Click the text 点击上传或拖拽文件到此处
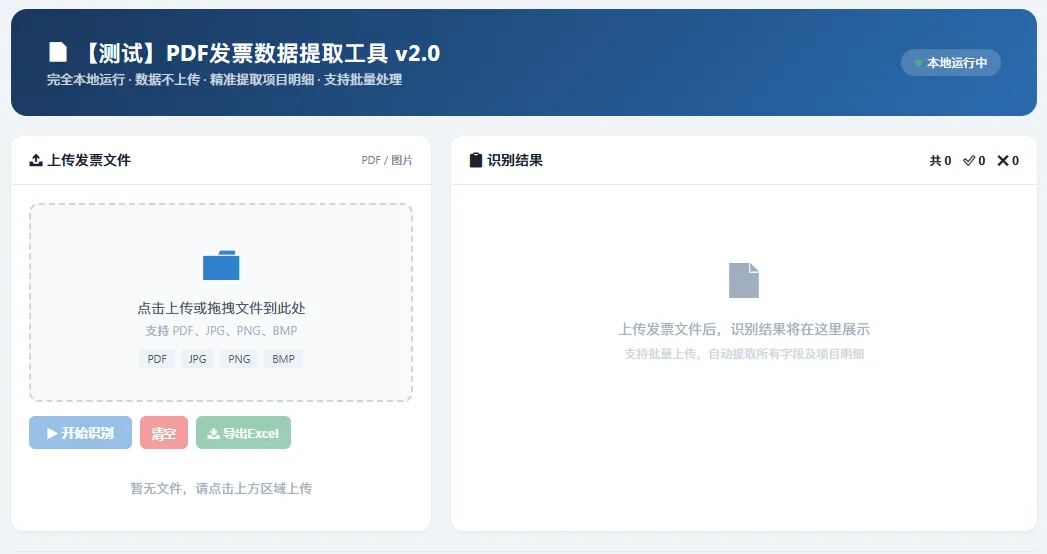 pyautogui.click(x=221, y=308)
